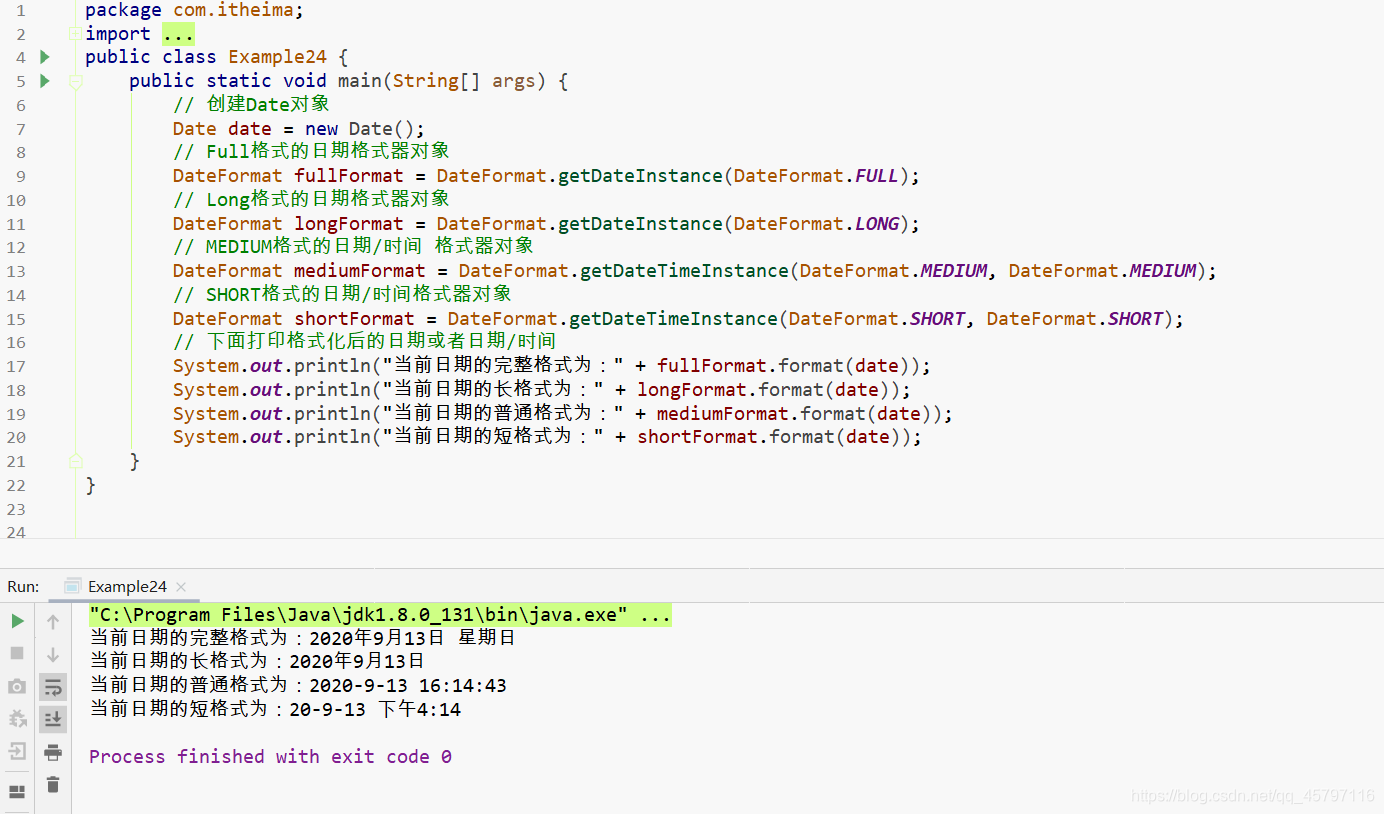Screen dimensions: 1384x814
Task: Click console line '当前日期的长格式为：2020年9月13日'
Action: click(x=257, y=662)
